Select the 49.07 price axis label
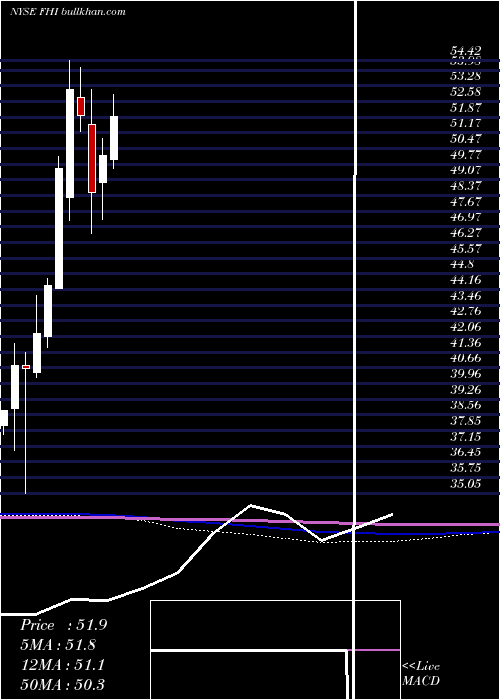 tap(466, 170)
